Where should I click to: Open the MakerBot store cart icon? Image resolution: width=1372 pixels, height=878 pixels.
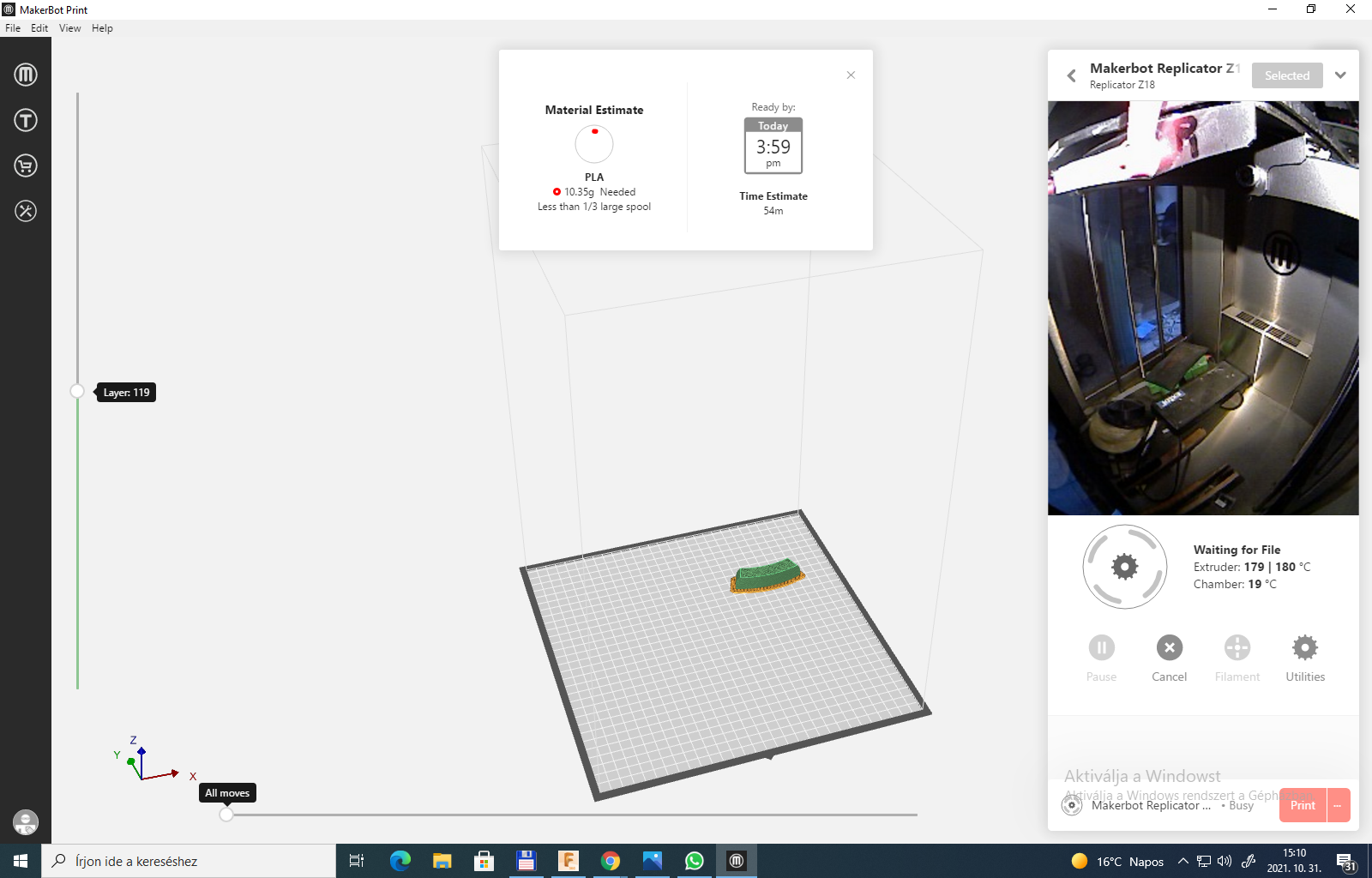point(26,165)
